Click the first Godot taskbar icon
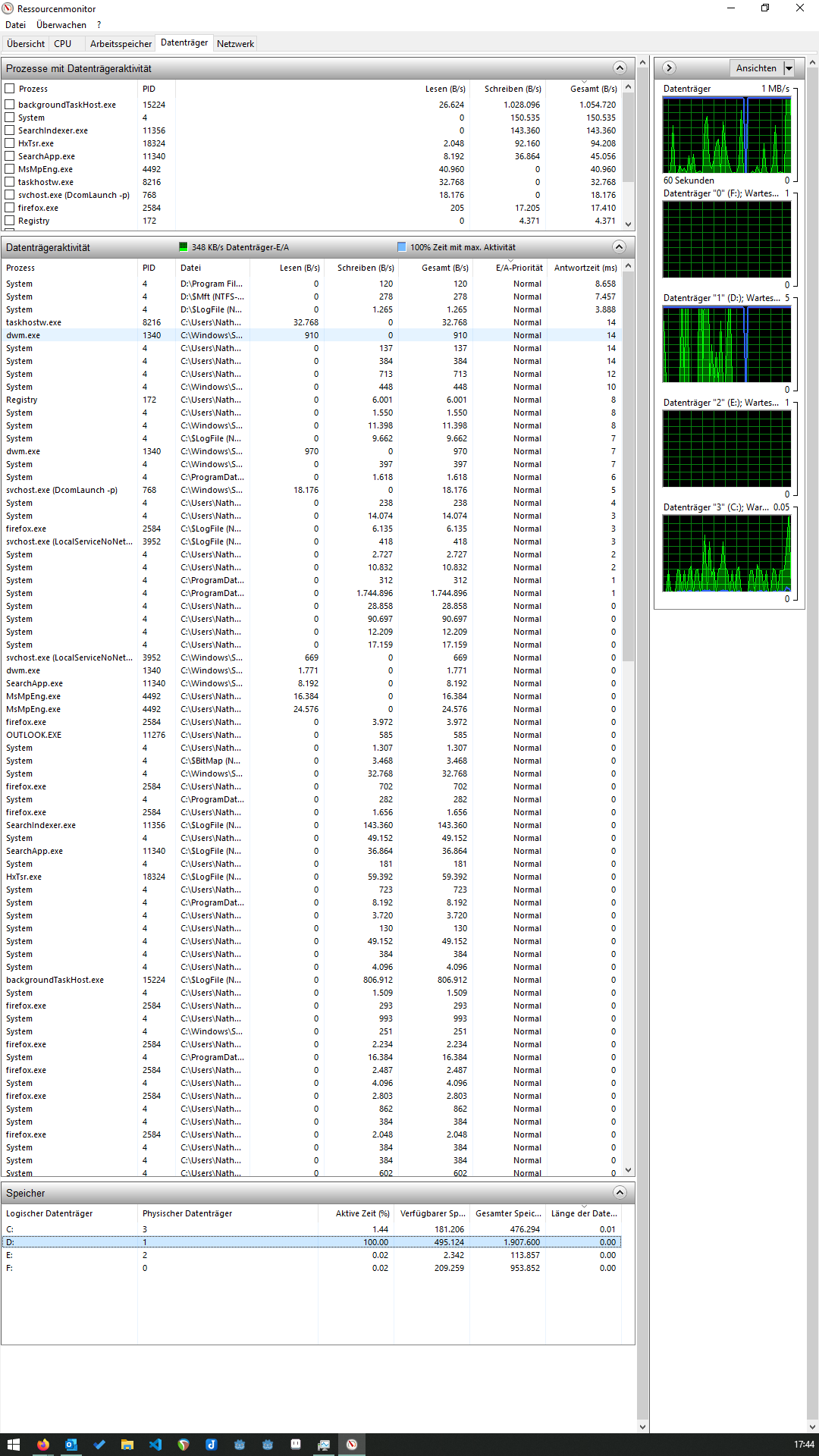This screenshot has height=1456, width=819. pyautogui.click(x=239, y=1445)
